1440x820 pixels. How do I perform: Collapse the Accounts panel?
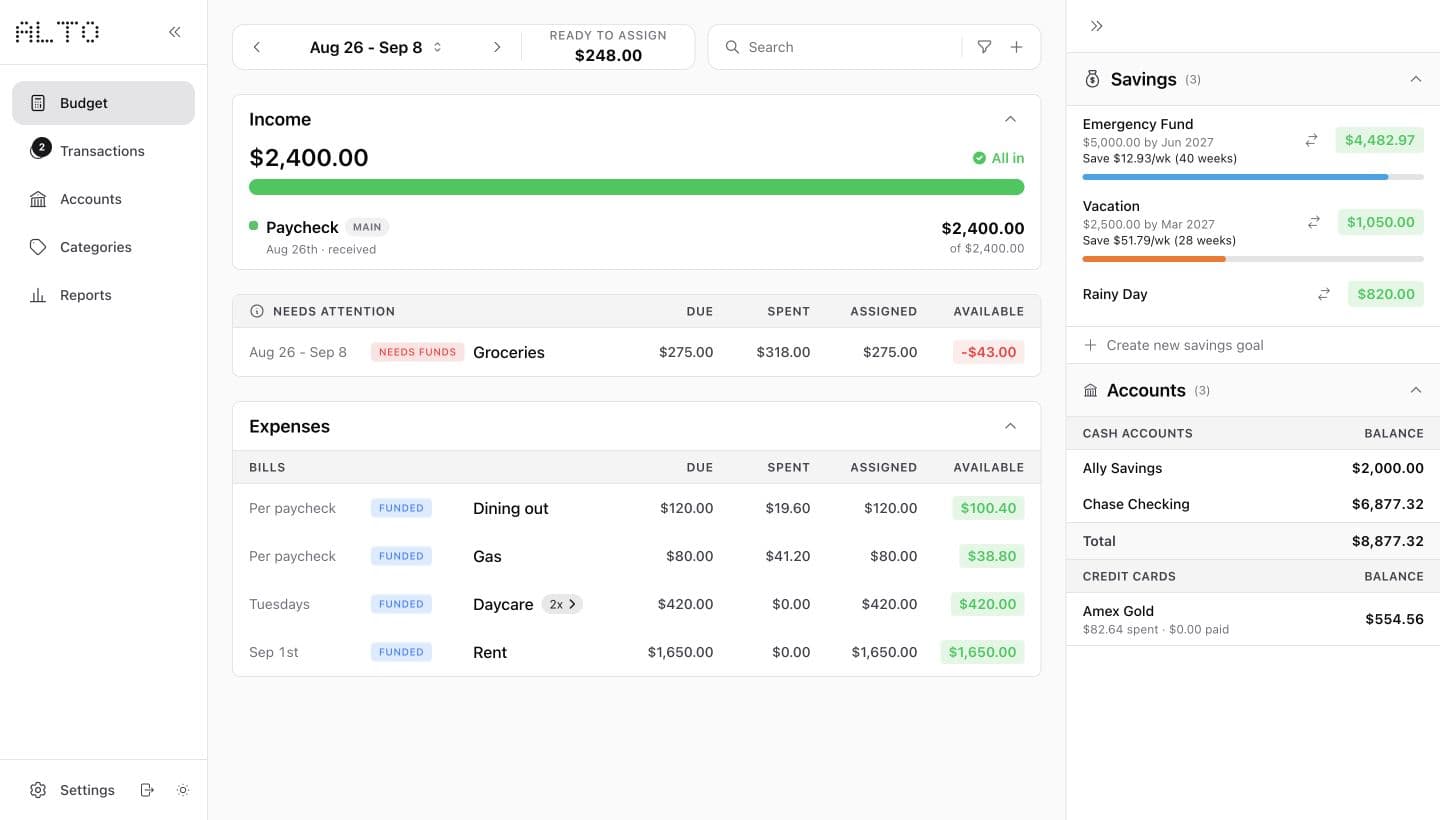coord(1415,390)
